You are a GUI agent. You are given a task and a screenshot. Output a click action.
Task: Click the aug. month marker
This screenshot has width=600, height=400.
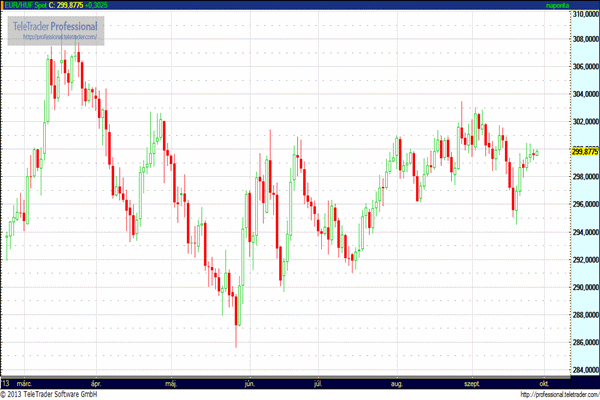(x=397, y=383)
